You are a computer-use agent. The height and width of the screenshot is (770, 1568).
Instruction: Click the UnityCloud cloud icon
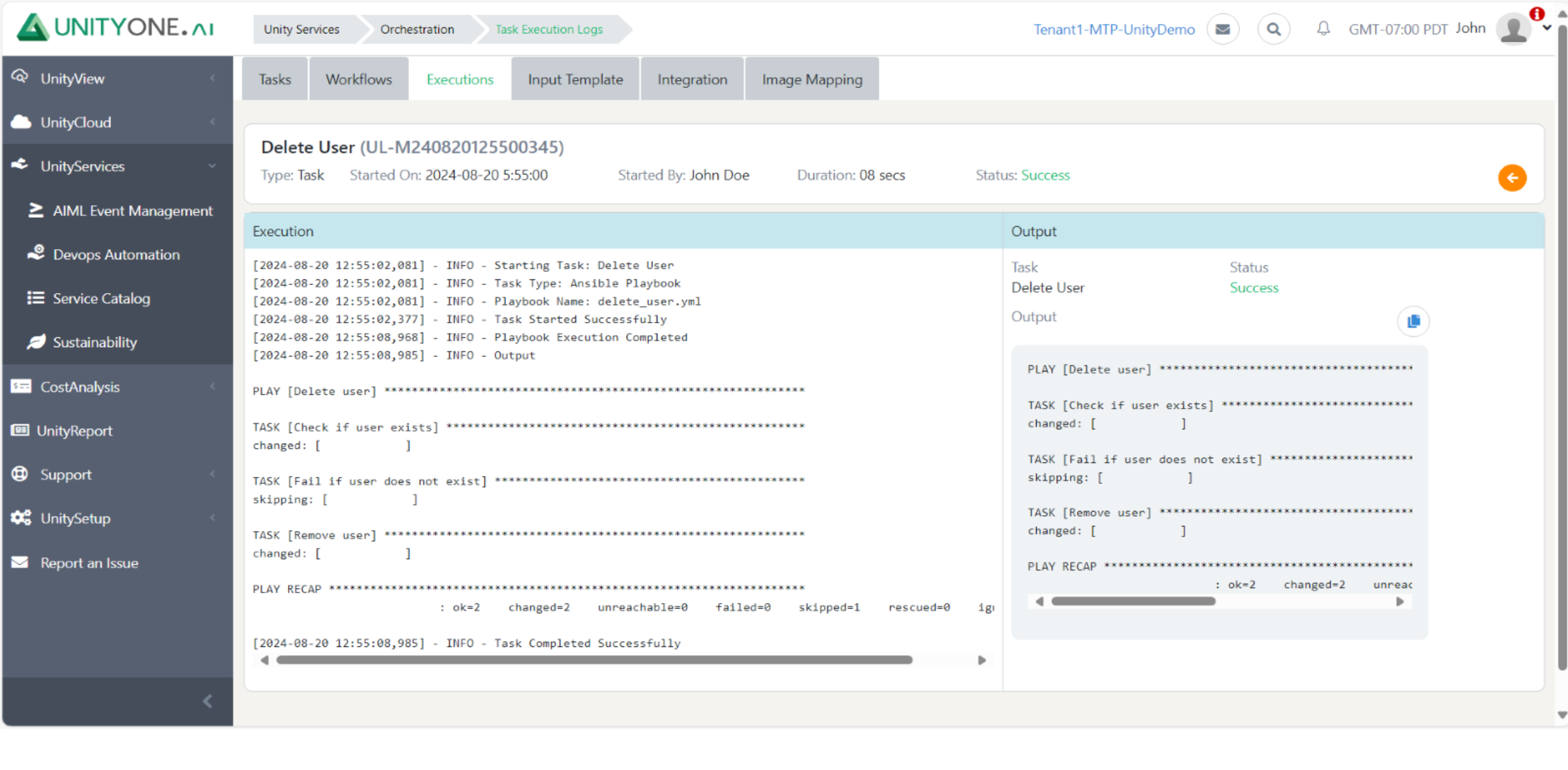(x=21, y=121)
